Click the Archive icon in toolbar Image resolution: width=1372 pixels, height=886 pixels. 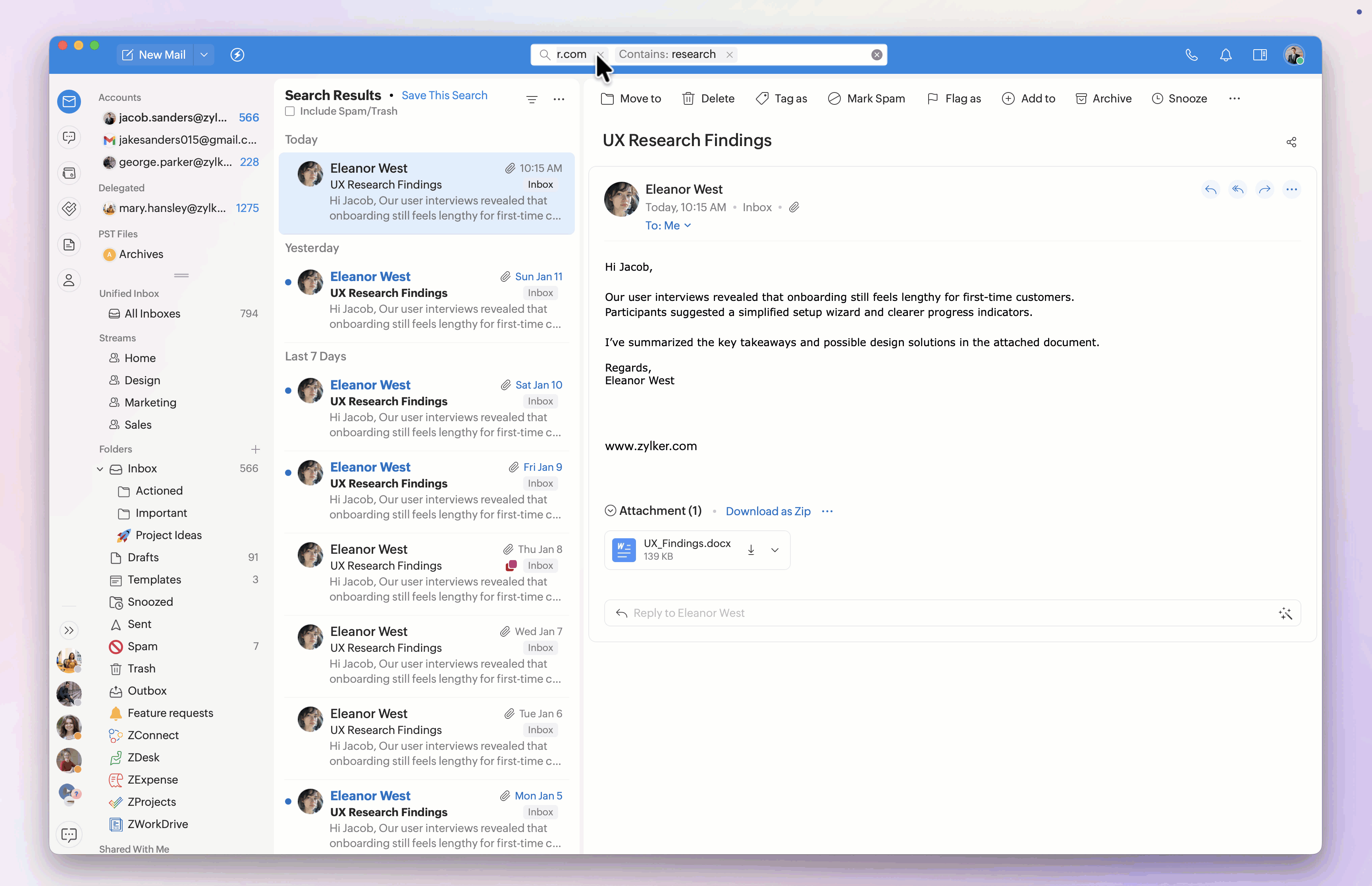1081,98
